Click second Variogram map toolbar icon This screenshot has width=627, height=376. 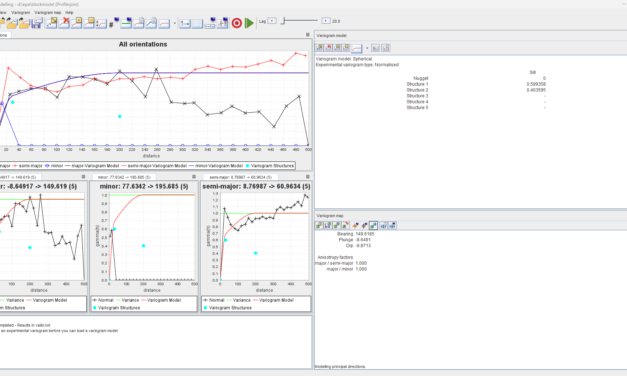click(x=327, y=226)
